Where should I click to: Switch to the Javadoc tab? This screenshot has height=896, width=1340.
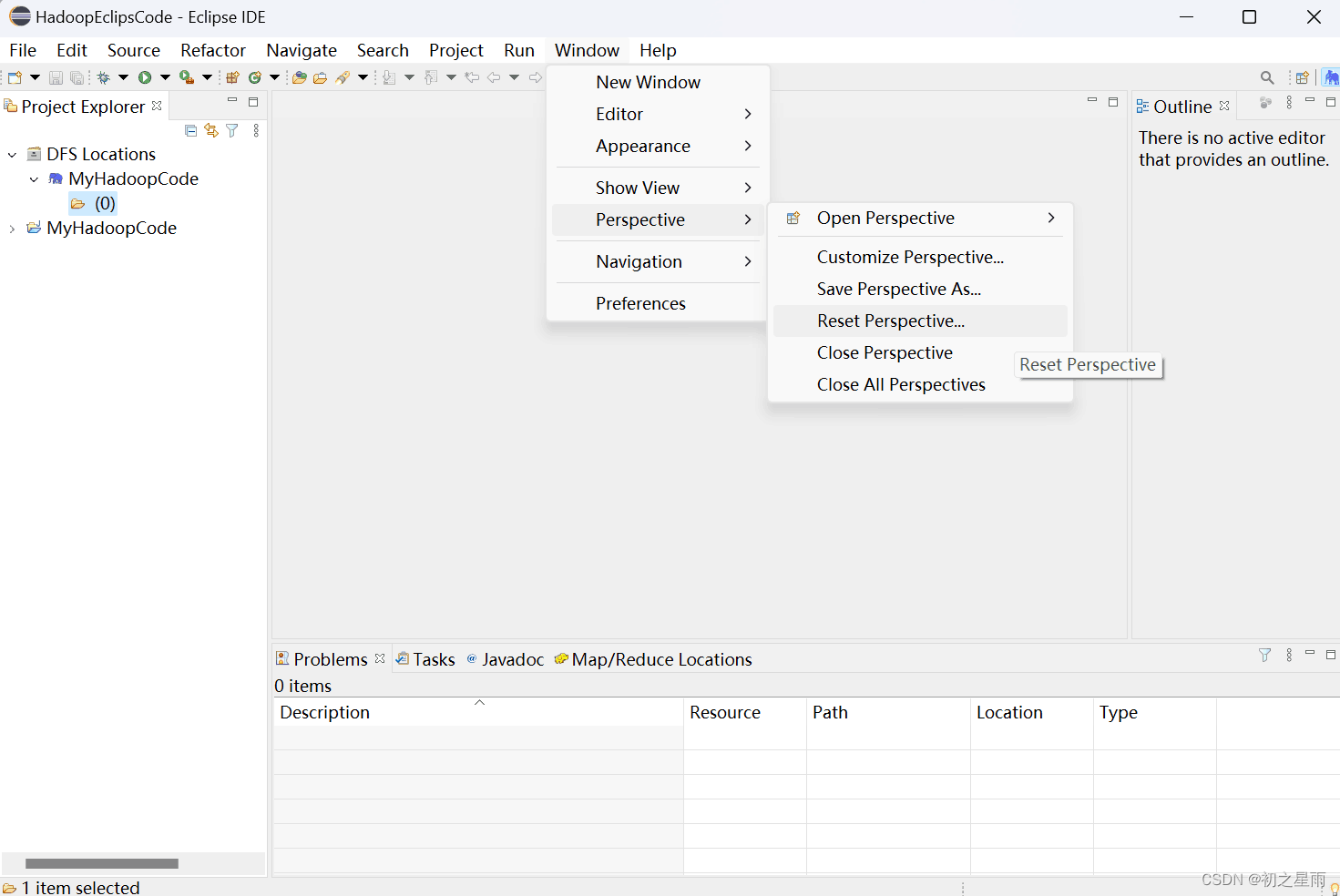505,659
